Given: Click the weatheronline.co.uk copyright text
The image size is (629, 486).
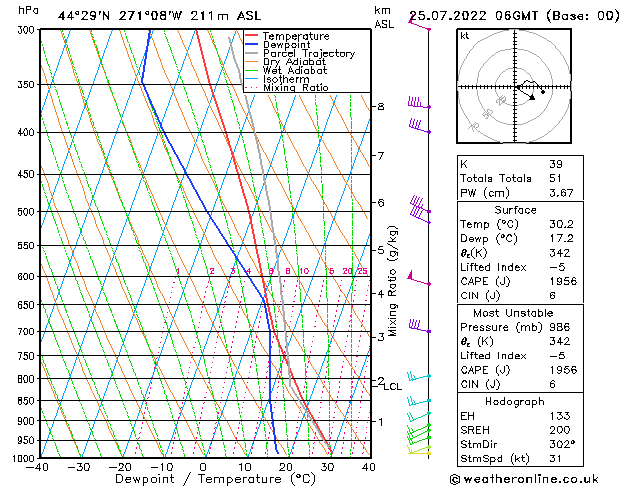Looking at the screenshot, I should 524,479.
